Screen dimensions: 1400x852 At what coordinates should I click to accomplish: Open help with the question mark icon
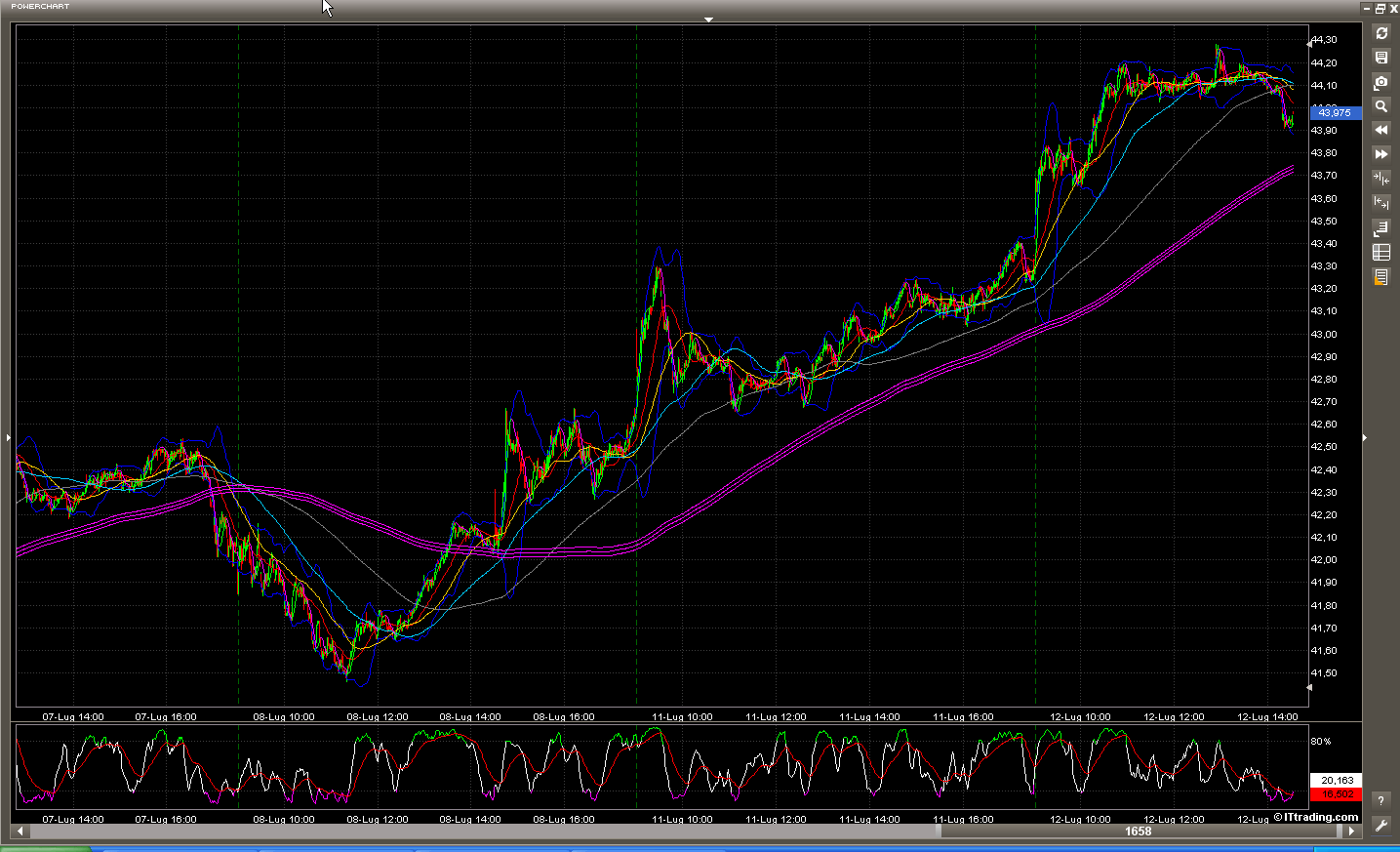[1381, 800]
